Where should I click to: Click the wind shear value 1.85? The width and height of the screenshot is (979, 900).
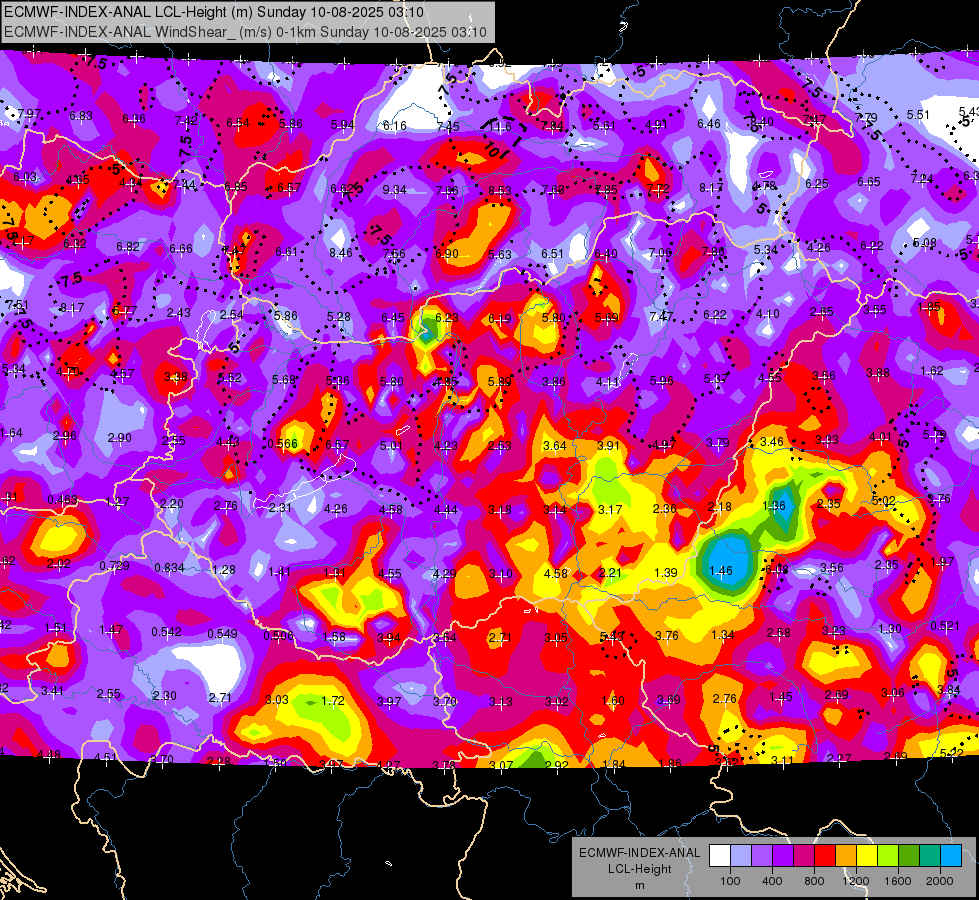tap(929, 307)
